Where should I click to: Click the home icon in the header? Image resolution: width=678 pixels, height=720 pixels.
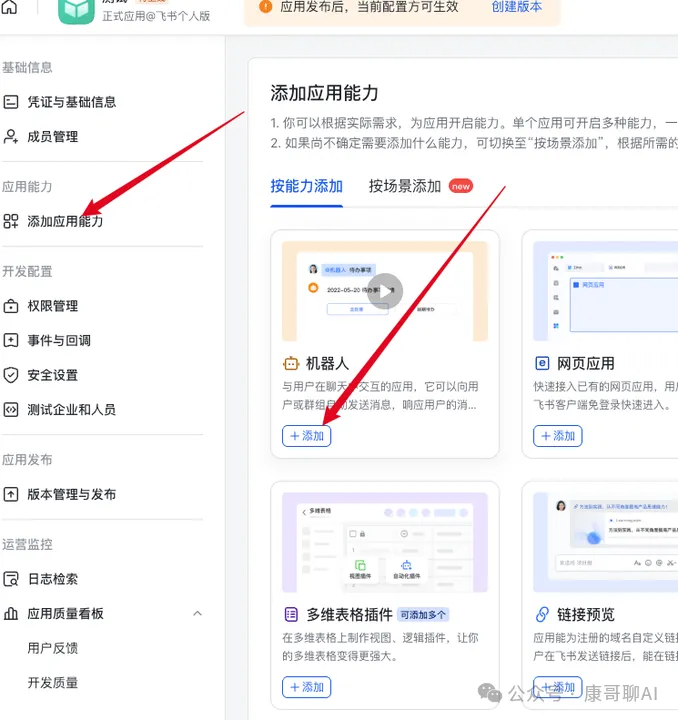coord(9,6)
